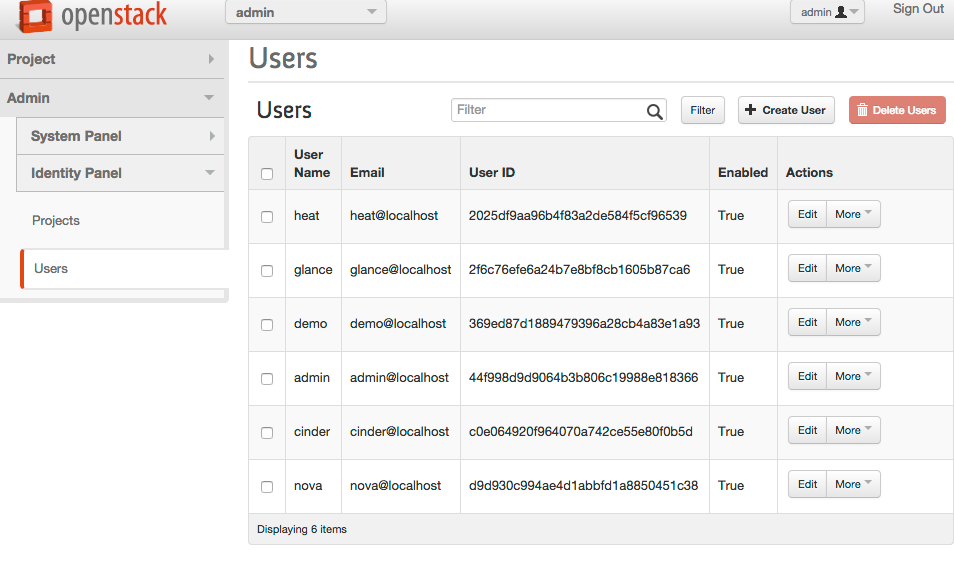This screenshot has height=586, width=954.
Task: Click the Create User button
Action: coord(786,110)
